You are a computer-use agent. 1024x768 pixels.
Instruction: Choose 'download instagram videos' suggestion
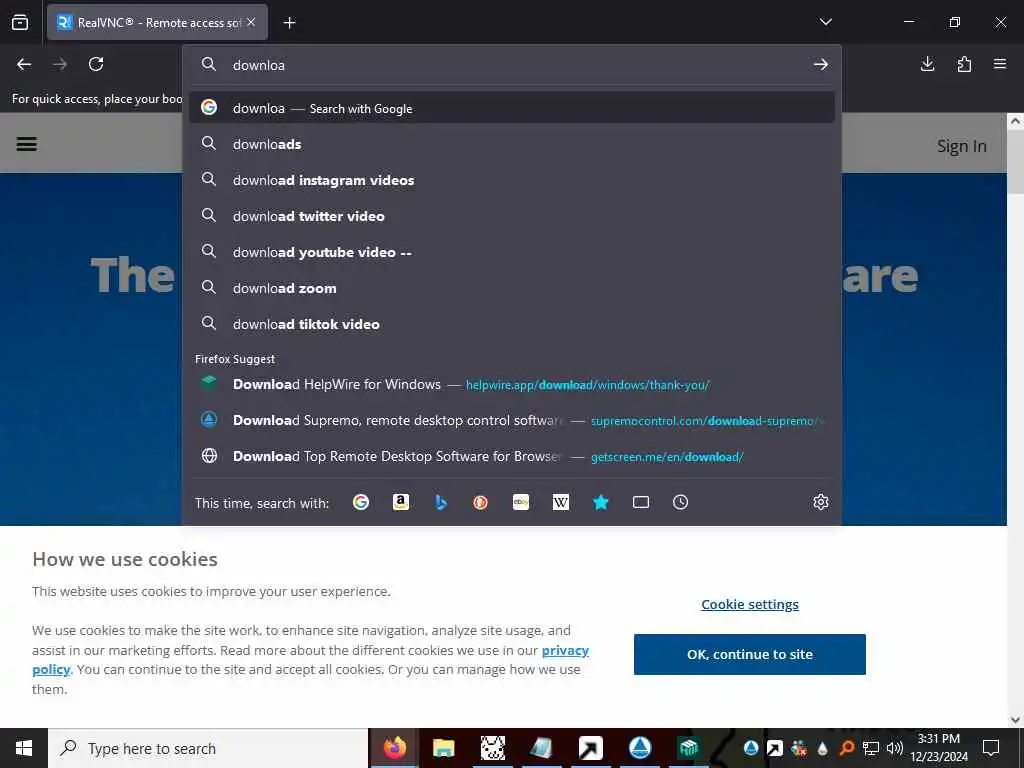tap(511, 180)
